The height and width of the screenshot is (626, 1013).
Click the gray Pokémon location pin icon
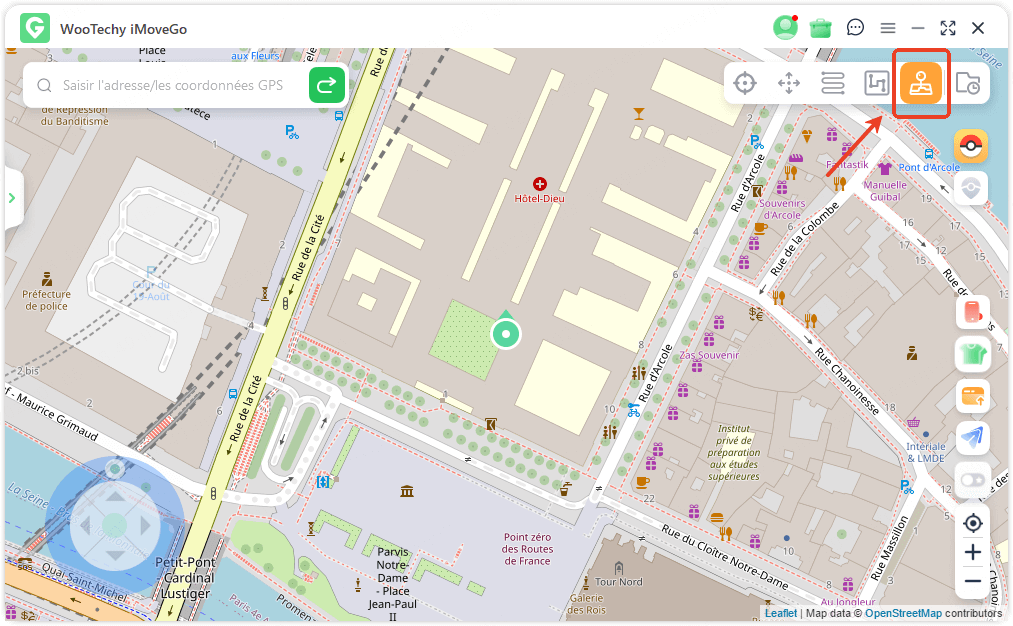point(970,188)
